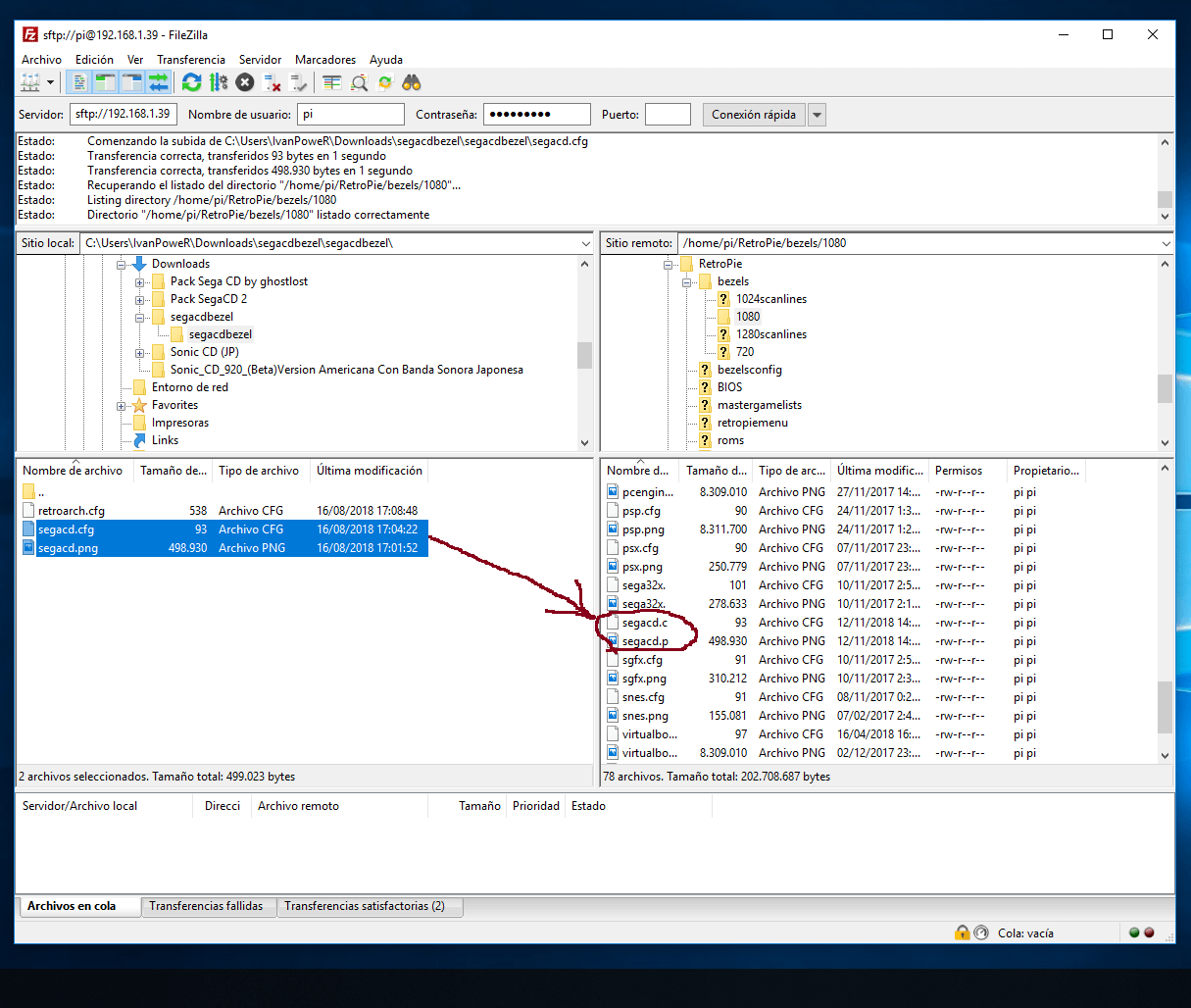Toggle transfer queue display
This screenshot has height=1008, width=1191.
pyautogui.click(x=158, y=83)
